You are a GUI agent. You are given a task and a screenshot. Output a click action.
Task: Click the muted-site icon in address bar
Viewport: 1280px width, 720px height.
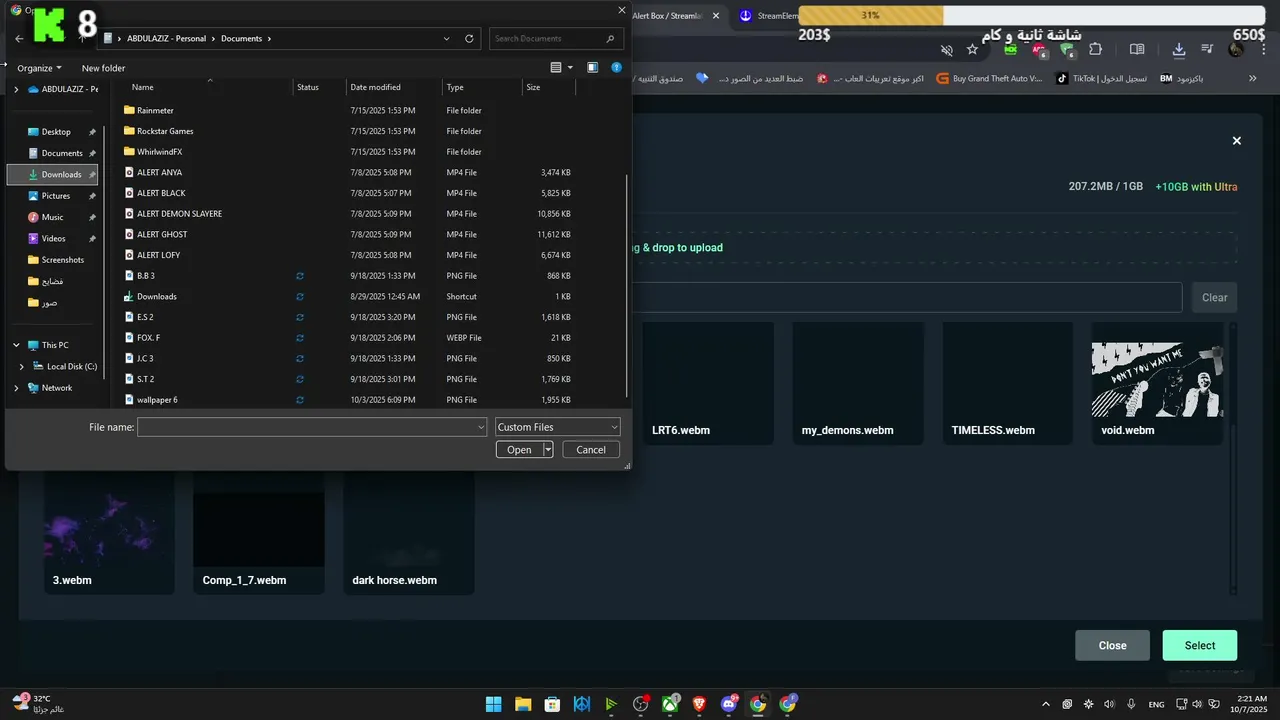point(947,49)
